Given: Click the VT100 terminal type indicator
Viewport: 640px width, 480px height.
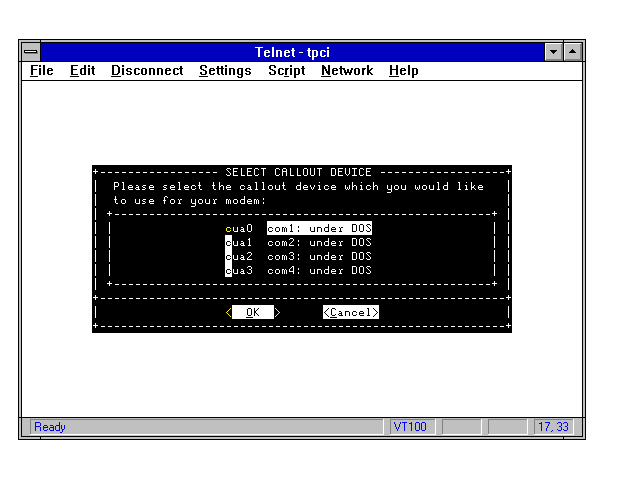Looking at the screenshot, I should point(410,427).
